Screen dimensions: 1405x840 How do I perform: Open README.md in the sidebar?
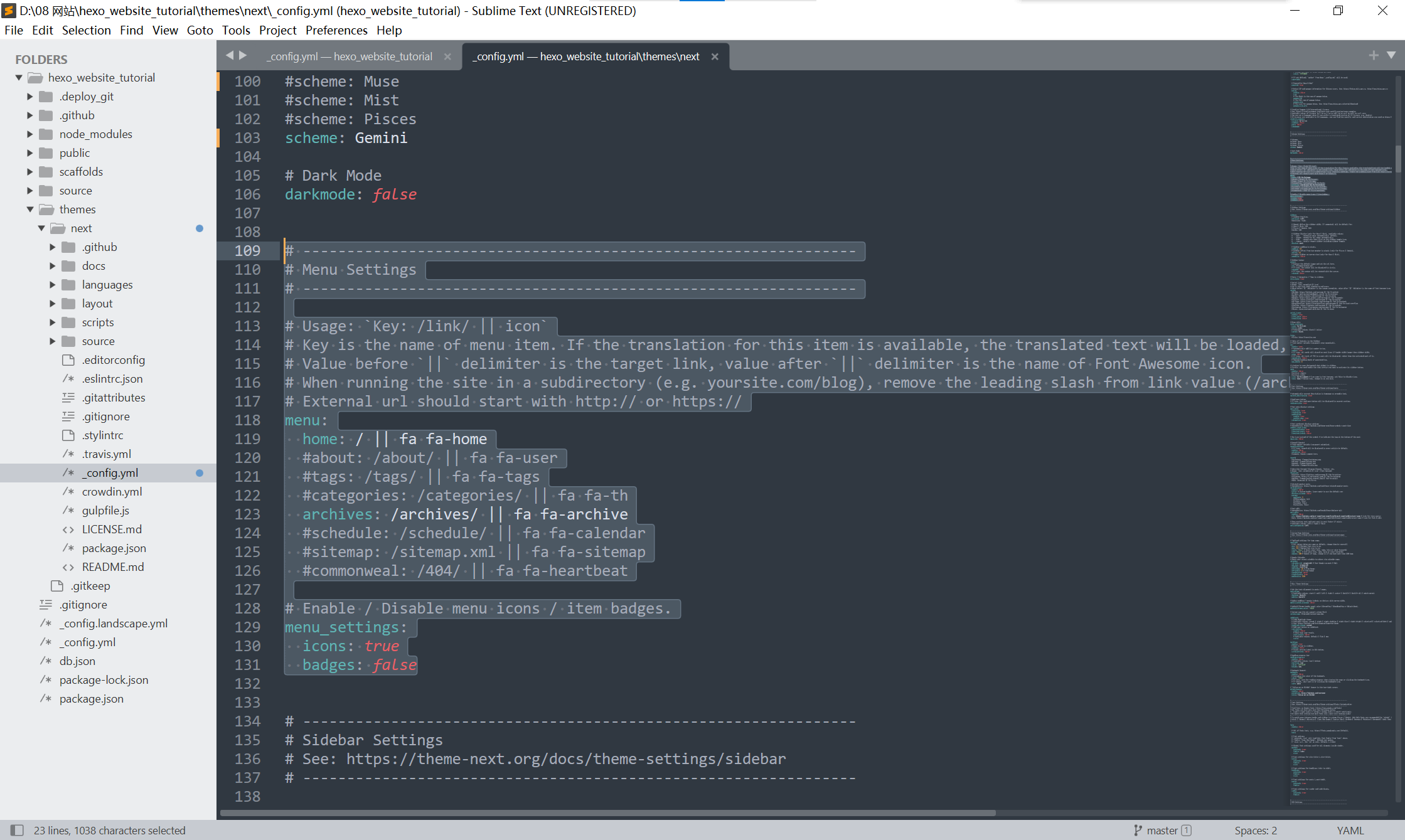112,567
